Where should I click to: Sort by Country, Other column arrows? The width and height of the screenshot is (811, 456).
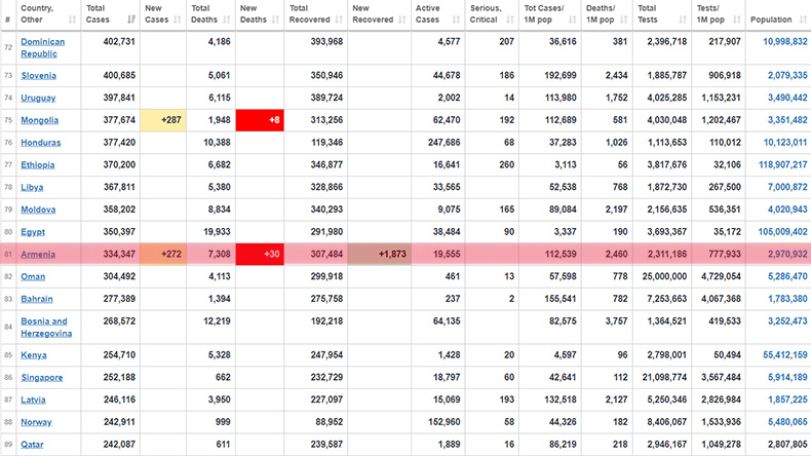pyautogui.click(x=72, y=20)
